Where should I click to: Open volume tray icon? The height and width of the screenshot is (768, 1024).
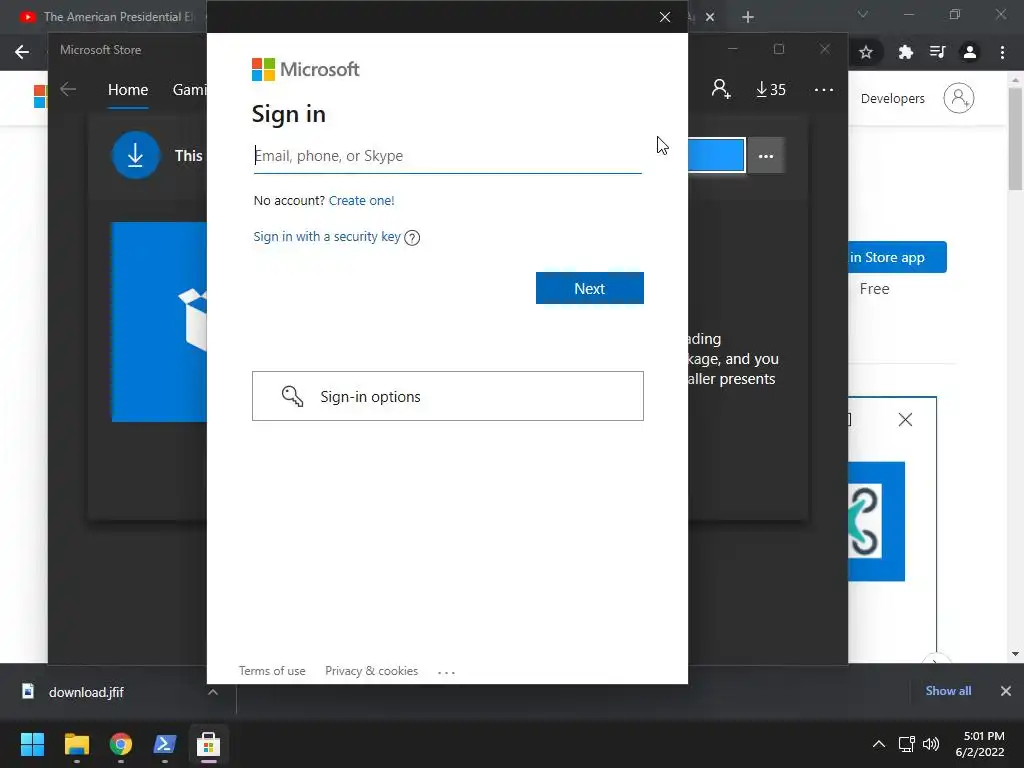[x=931, y=744]
